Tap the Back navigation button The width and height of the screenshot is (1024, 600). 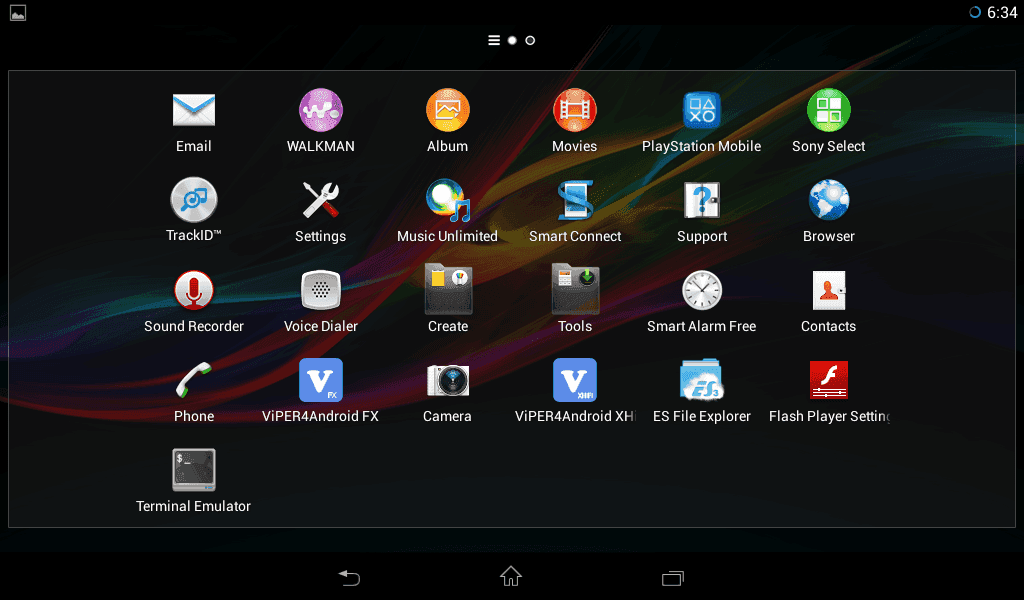coord(349,577)
